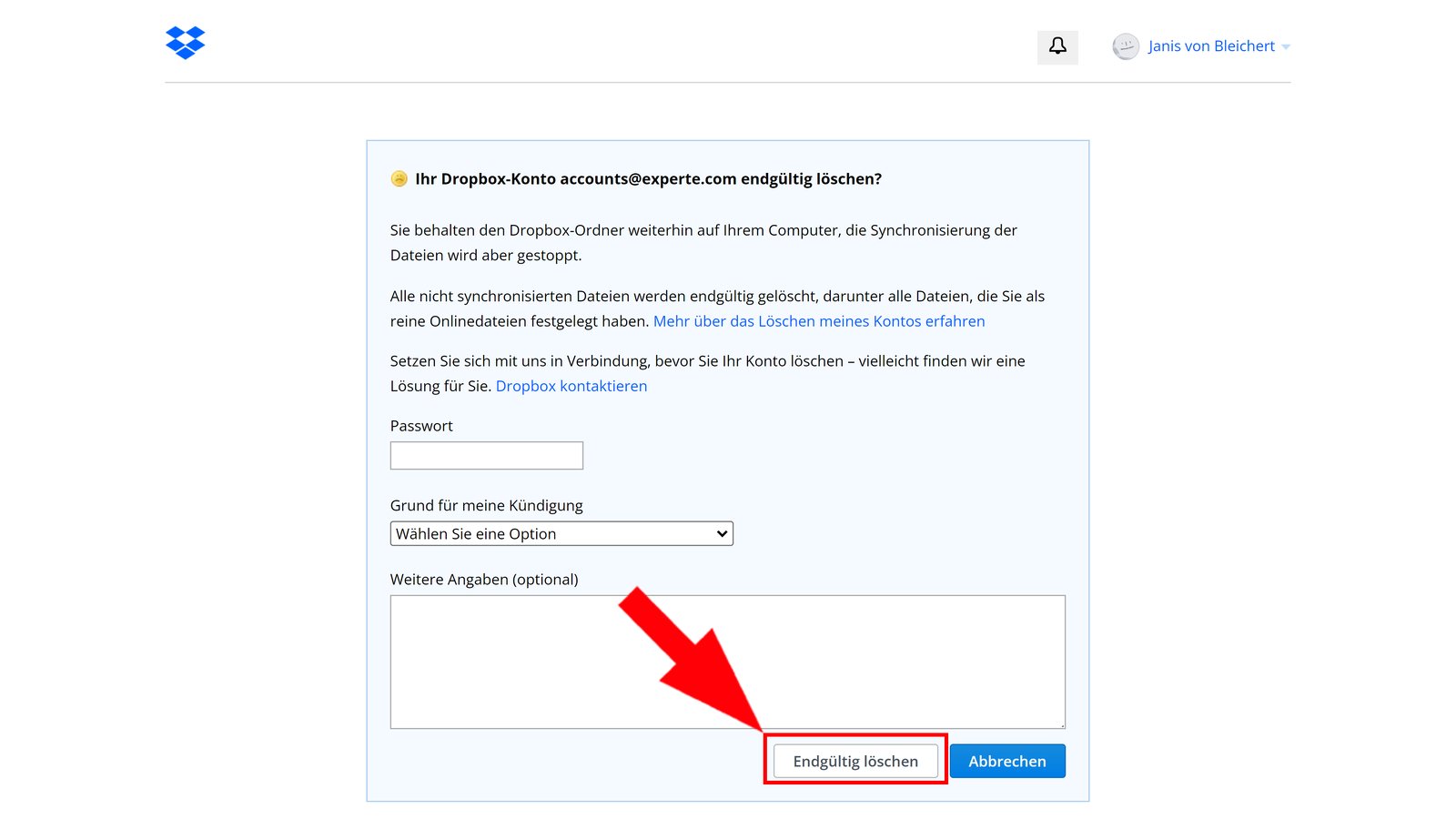Click the Dropbox kontaktieren link
1456x819 pixels.
pyautogui.click(x=571, y=386)
